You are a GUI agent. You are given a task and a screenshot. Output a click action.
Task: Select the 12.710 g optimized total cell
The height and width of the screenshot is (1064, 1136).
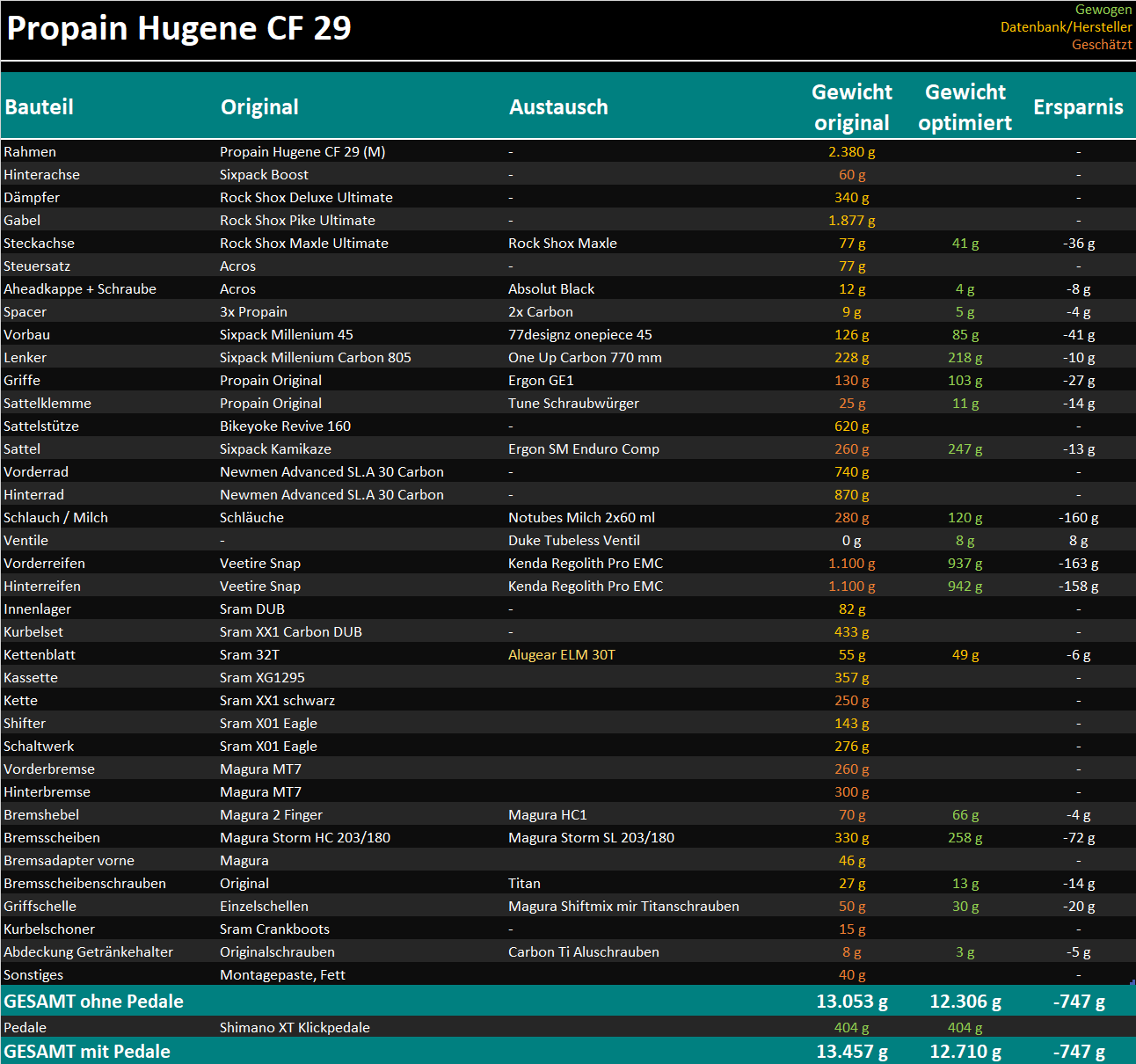click(965, 1052)
